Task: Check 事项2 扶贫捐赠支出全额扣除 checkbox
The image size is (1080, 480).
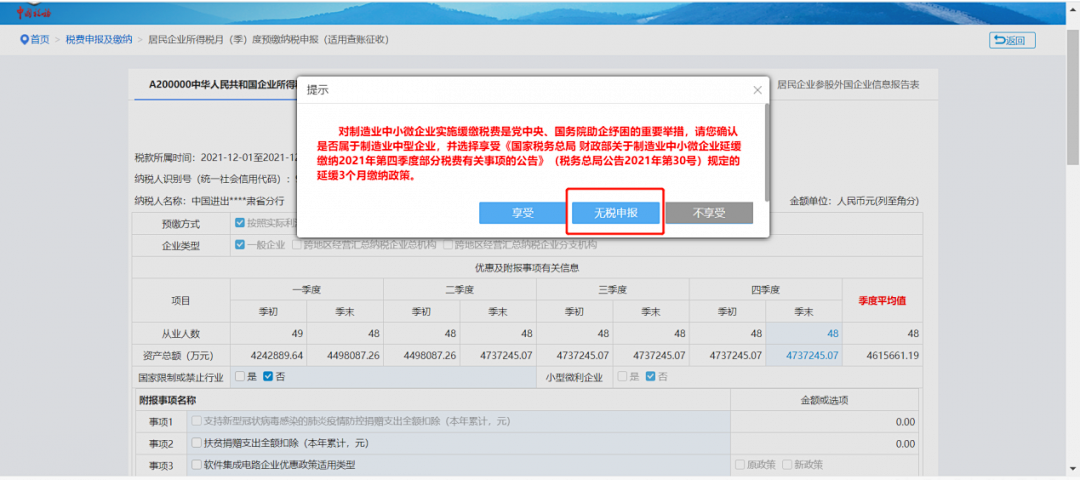Action: point(197,442)
